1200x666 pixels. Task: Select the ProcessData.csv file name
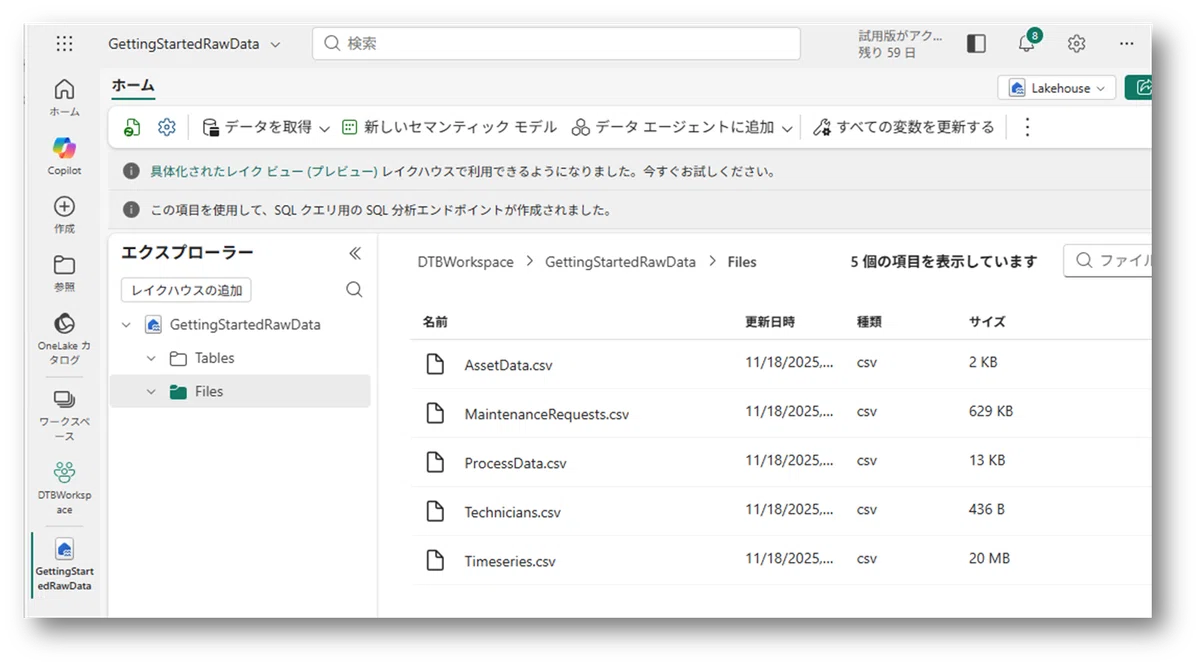515,463
